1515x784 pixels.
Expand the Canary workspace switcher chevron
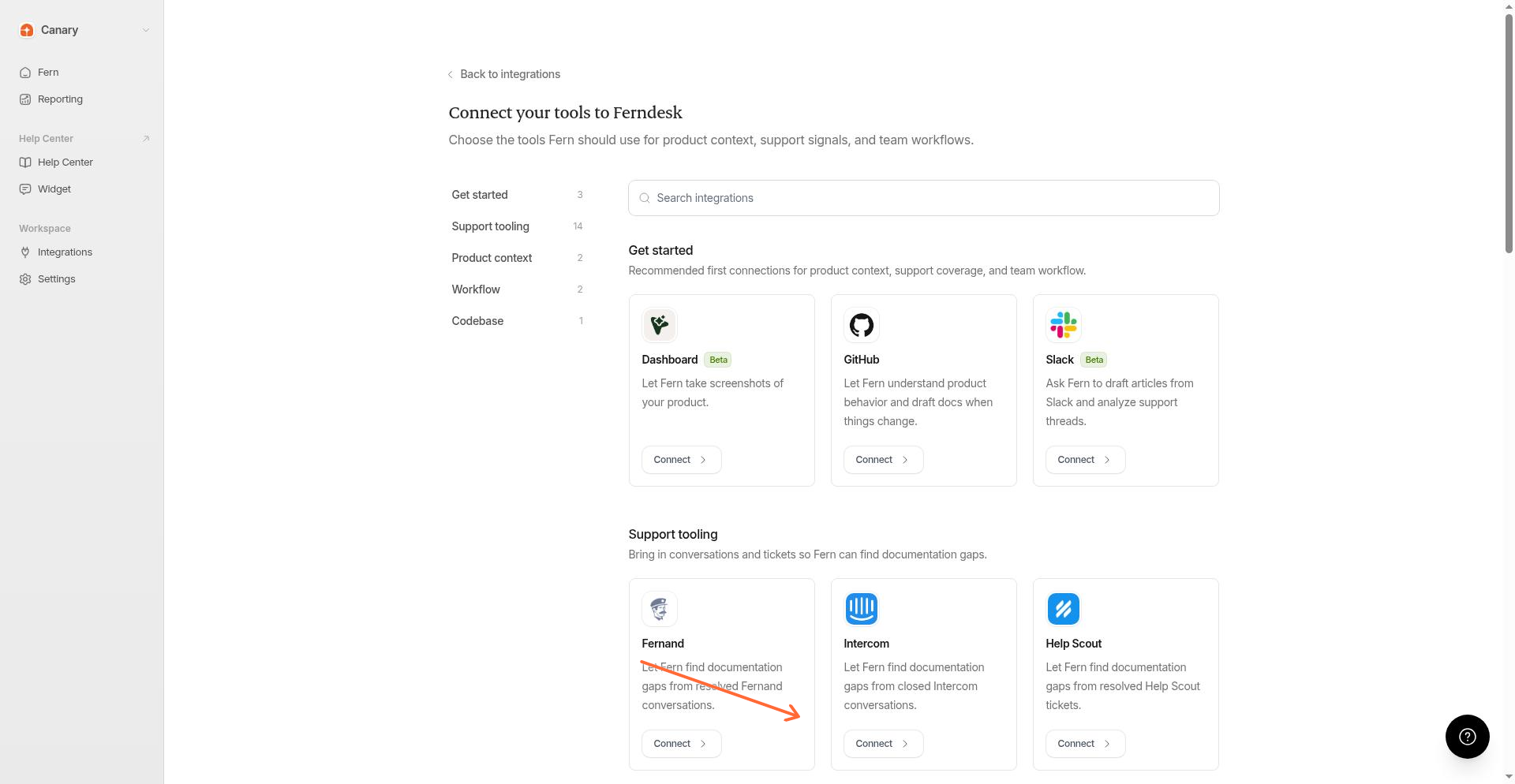[146, 30]
